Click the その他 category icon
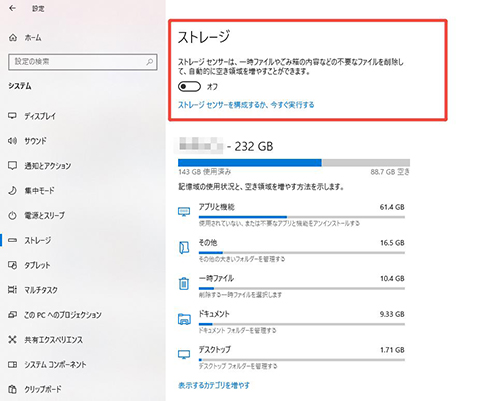Image resolution: width=479 pixels, height=401 pixels. [184, 247]
